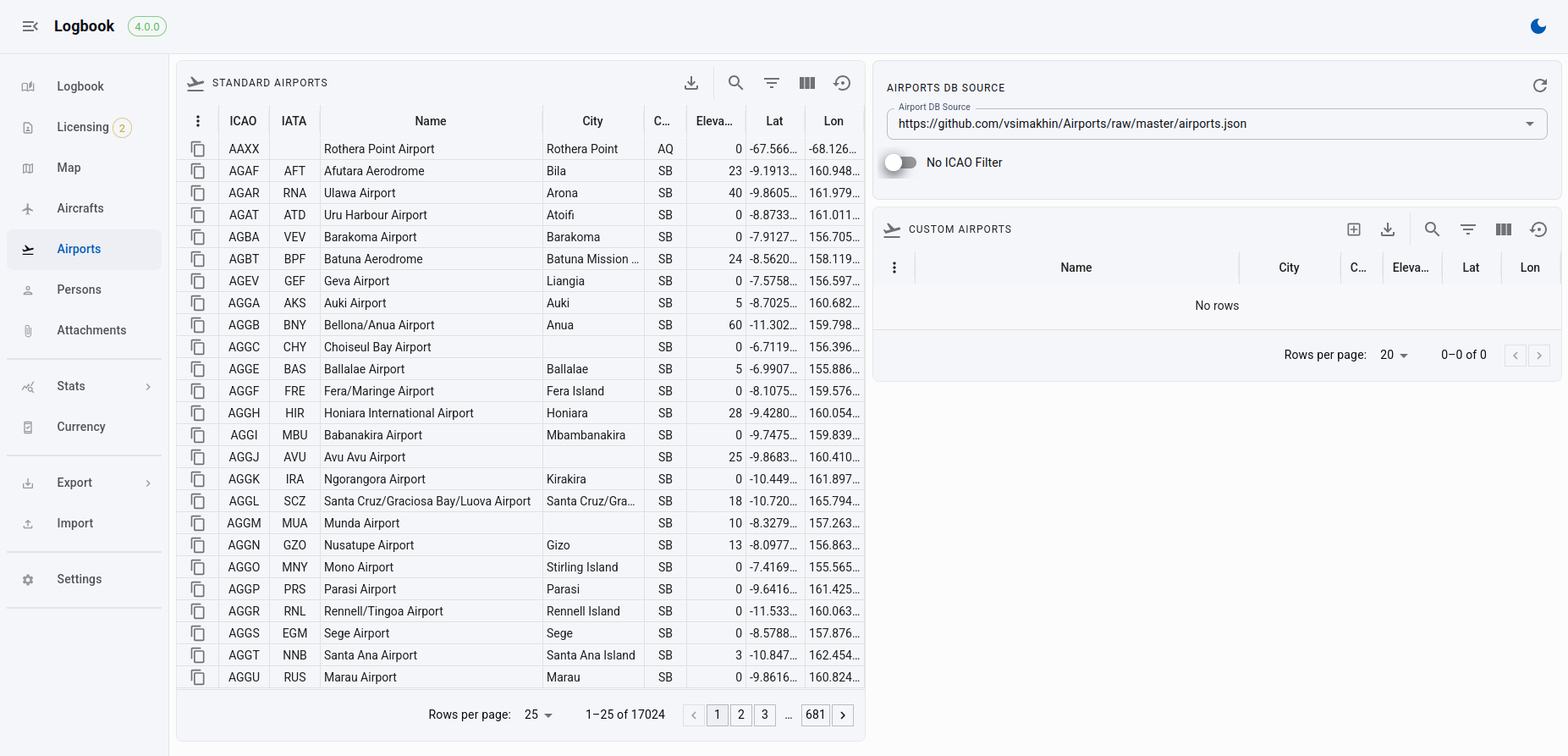Show column chooser for Standard Airports
Viewport: 1568px width, 756px height.
tap(807, 83)
